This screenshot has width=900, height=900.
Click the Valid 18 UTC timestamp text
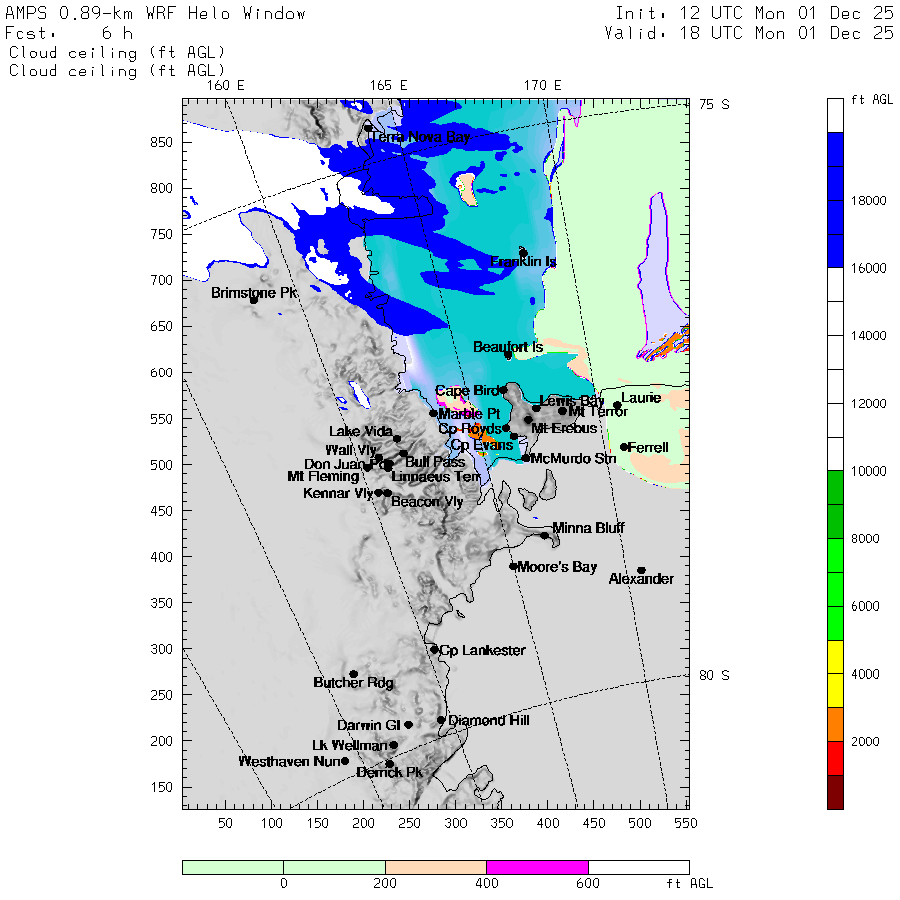748,33
